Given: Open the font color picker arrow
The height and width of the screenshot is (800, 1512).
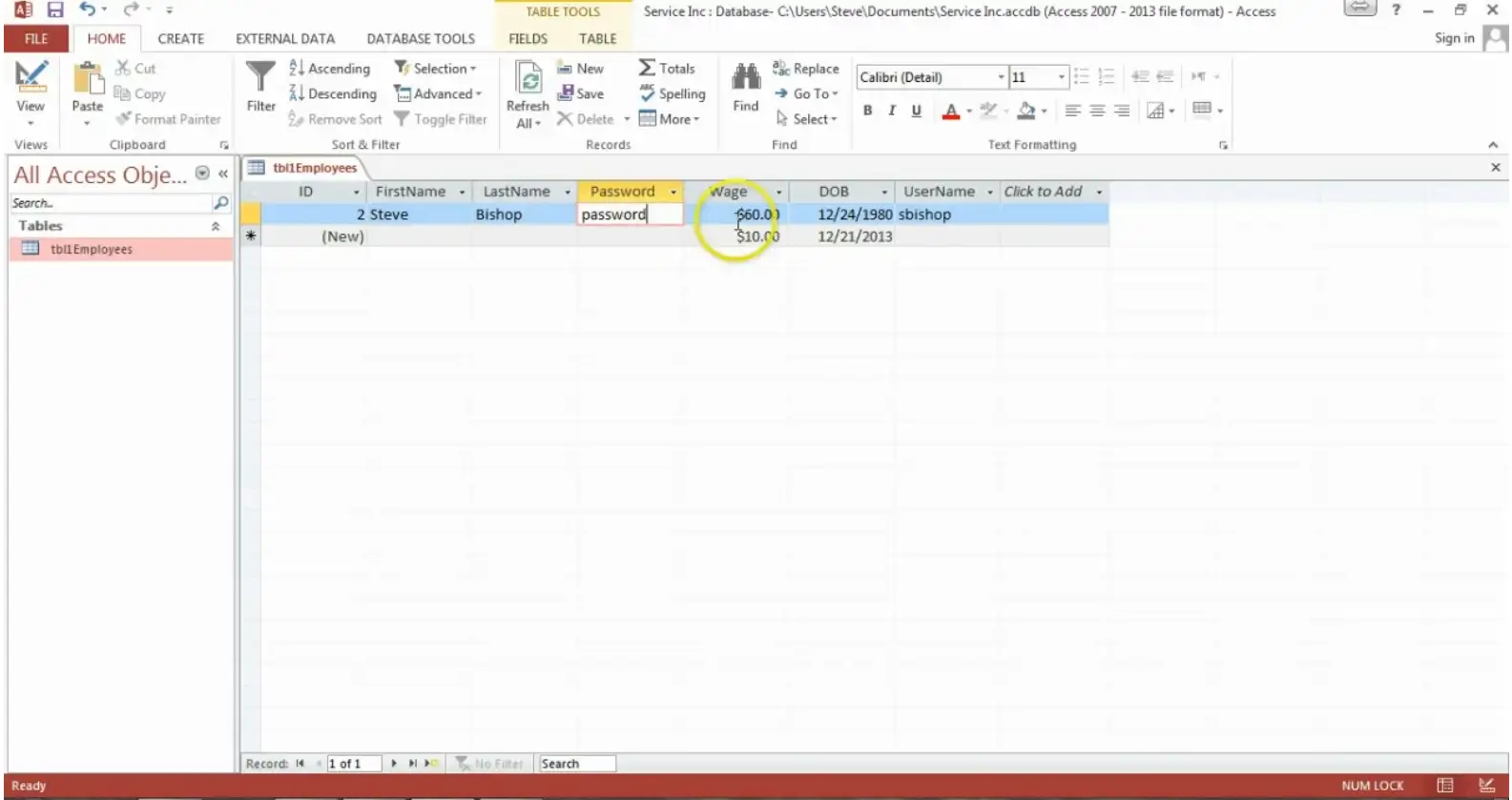Looking at the screenshot, I should (x=969, y=111).
